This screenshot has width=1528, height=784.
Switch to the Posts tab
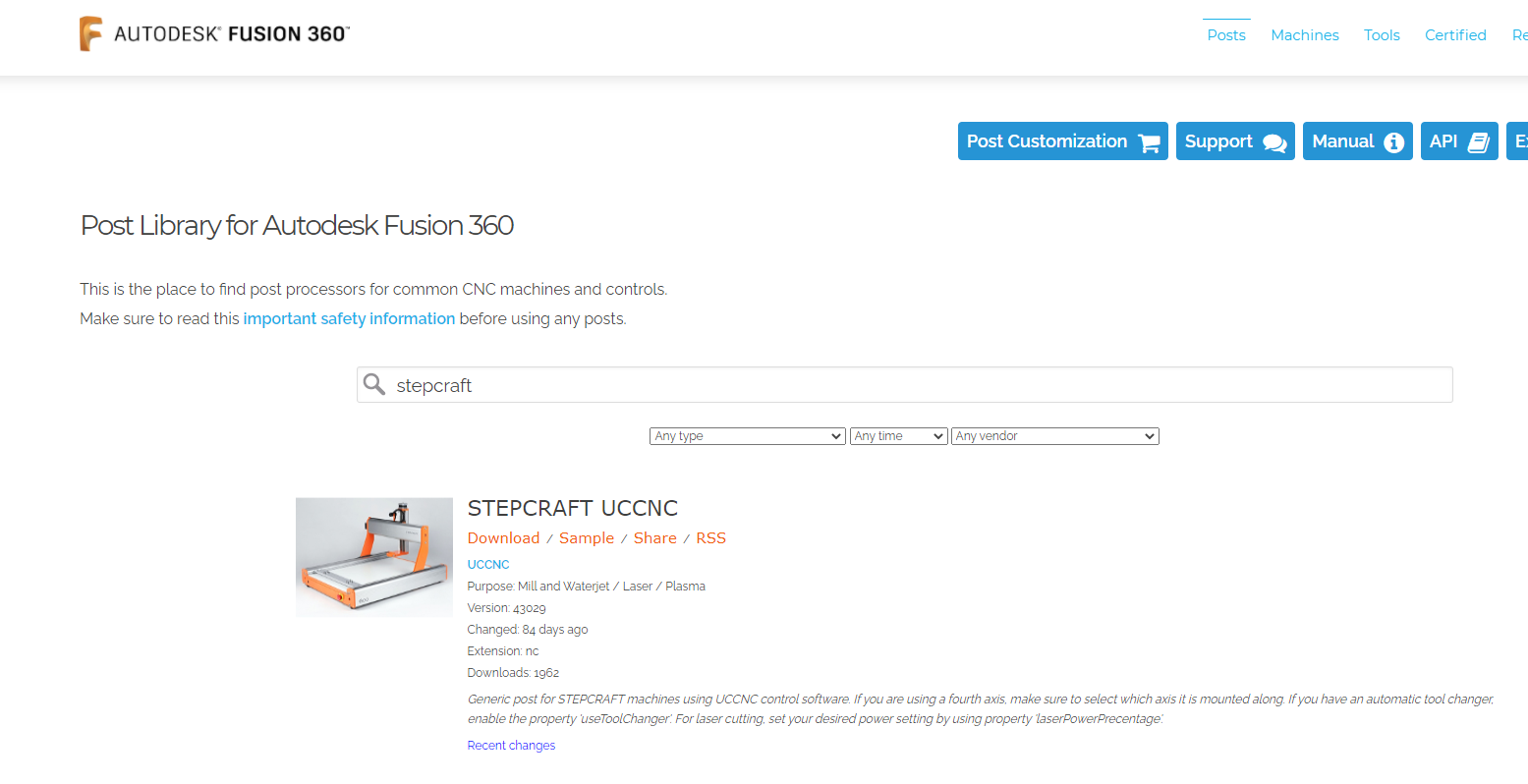click(1226, 35)
